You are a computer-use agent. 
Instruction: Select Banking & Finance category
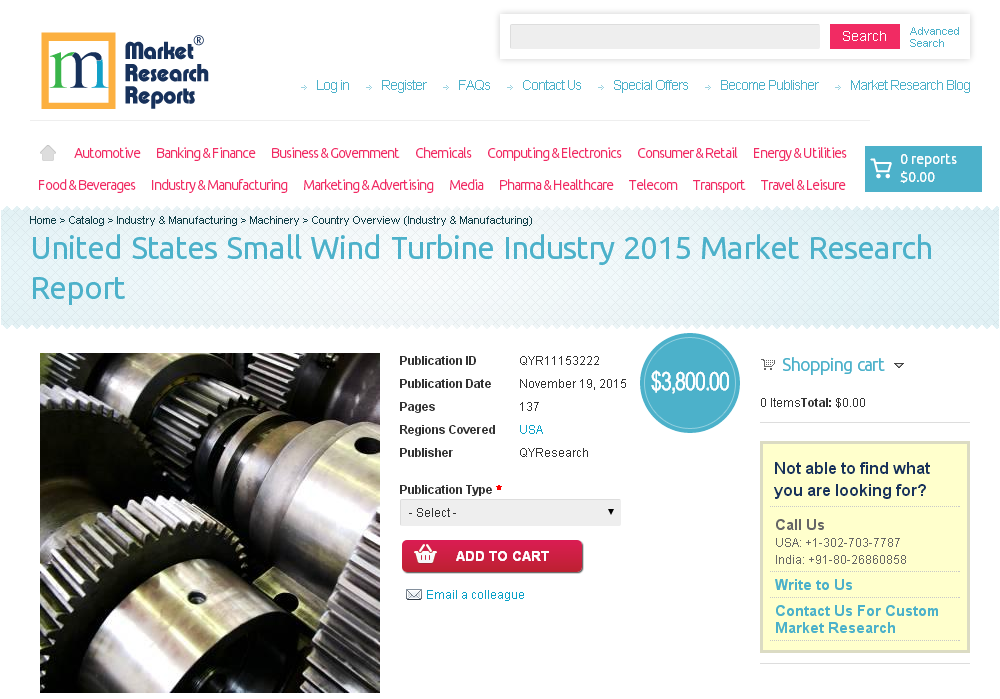pyautogui.click(x=205, y=153)
